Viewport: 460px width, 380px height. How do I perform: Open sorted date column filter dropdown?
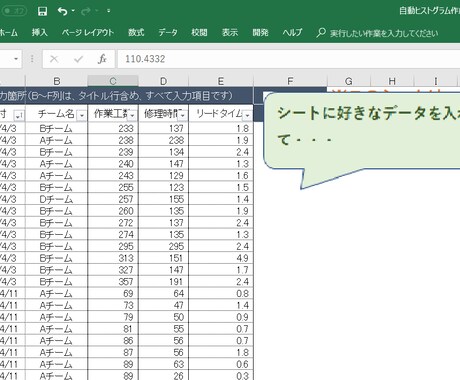(x=19, y=115)
